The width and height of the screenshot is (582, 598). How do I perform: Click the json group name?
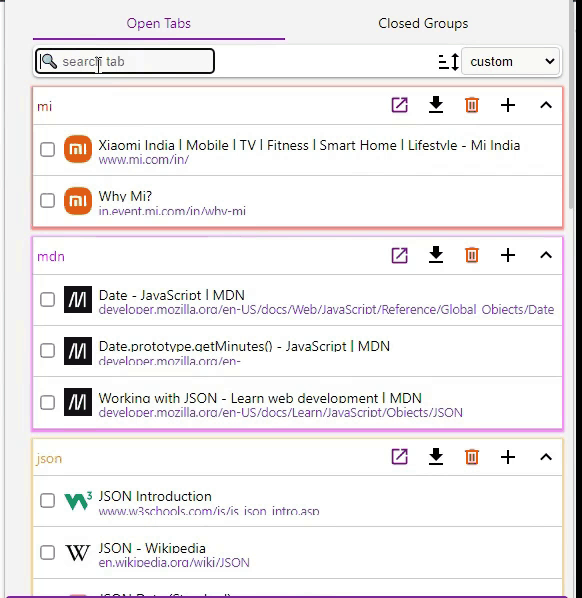49,459
